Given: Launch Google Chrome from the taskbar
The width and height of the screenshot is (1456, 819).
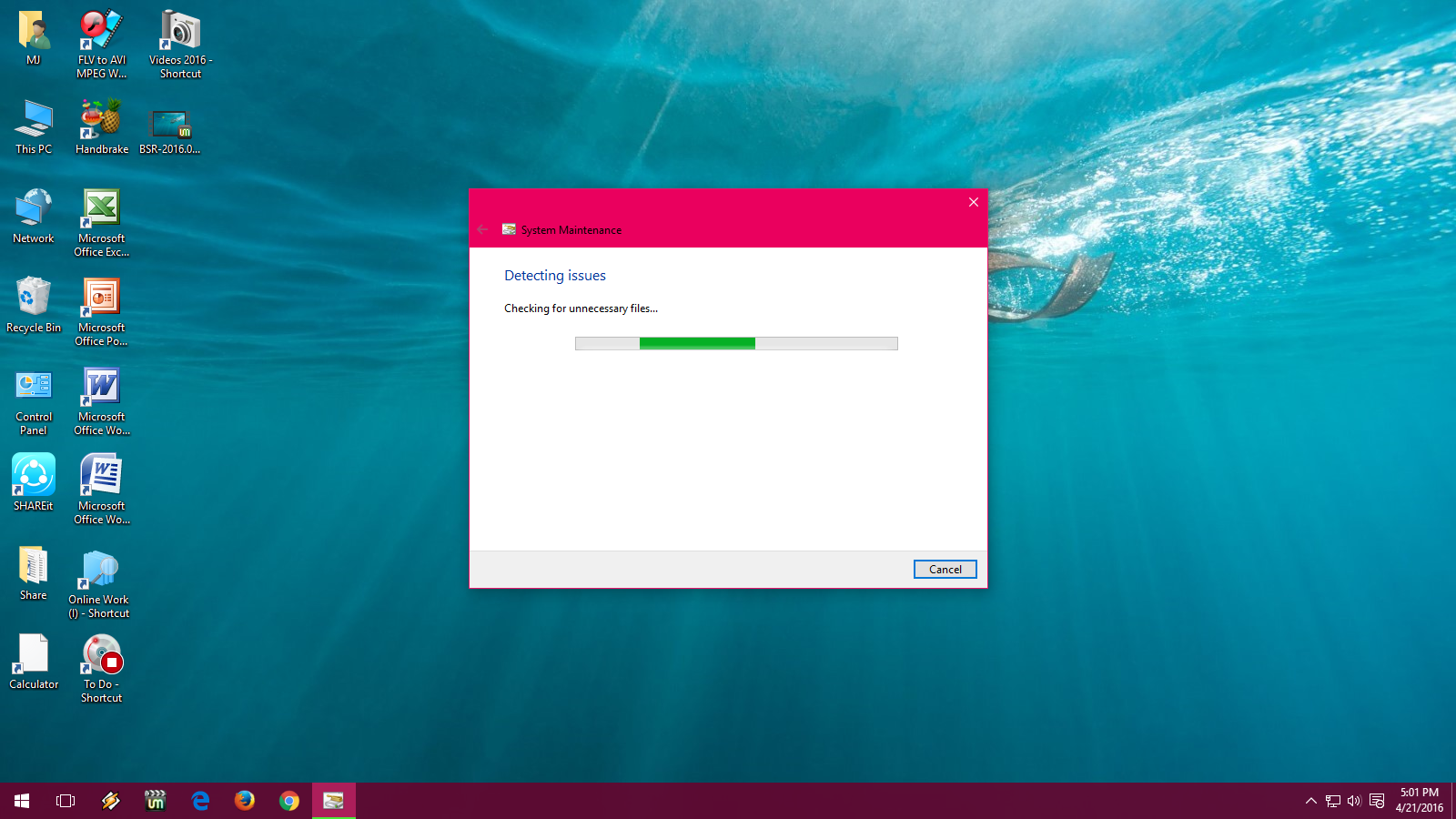Looking at the screenshot, I should click(x=289, y=801).
